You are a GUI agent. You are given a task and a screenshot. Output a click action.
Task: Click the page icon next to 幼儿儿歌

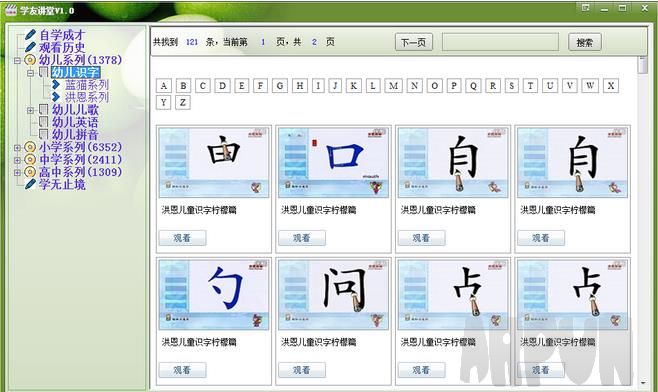click(44, 110)
